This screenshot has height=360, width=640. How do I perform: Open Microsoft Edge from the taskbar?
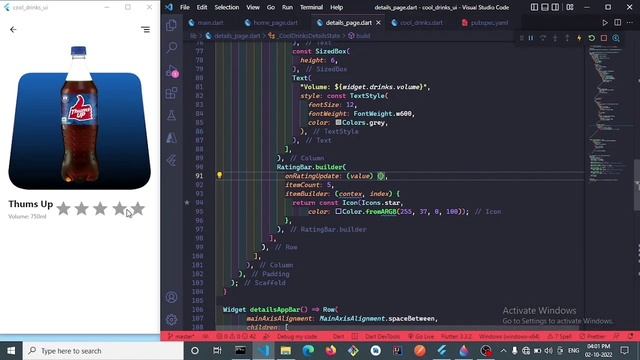[x=308, y=351]
